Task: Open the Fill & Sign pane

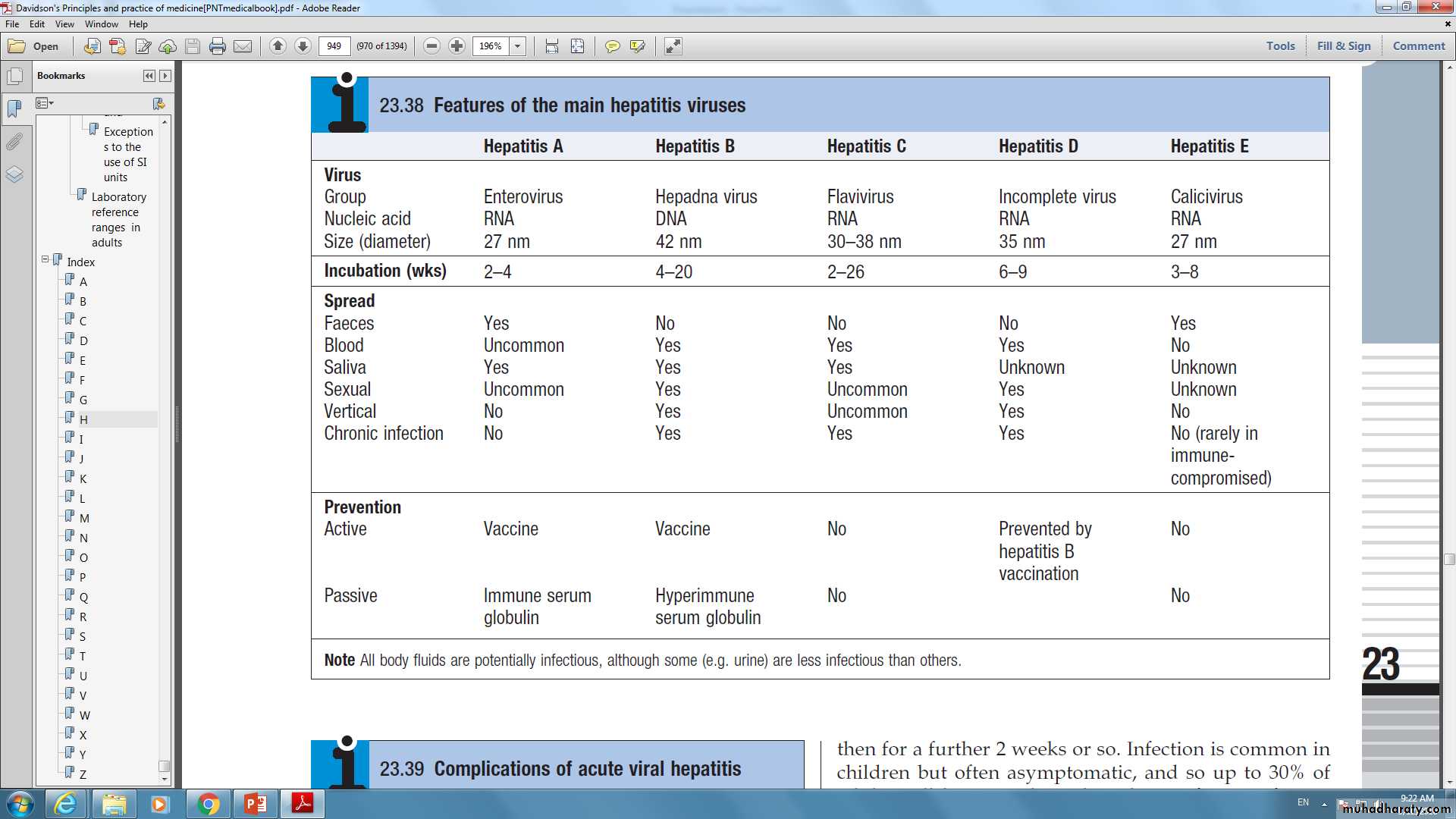Action: 1343,45
